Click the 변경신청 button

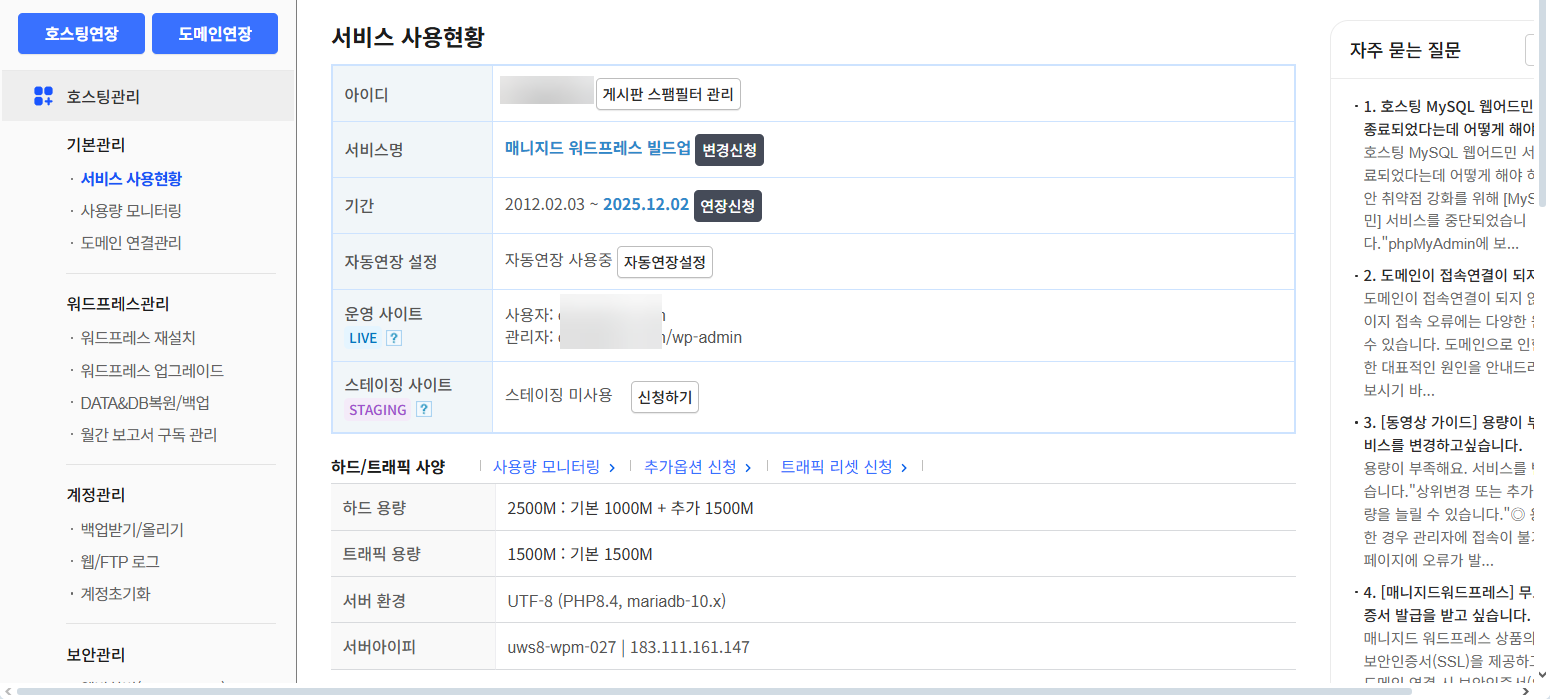click(x=730, y=150)
